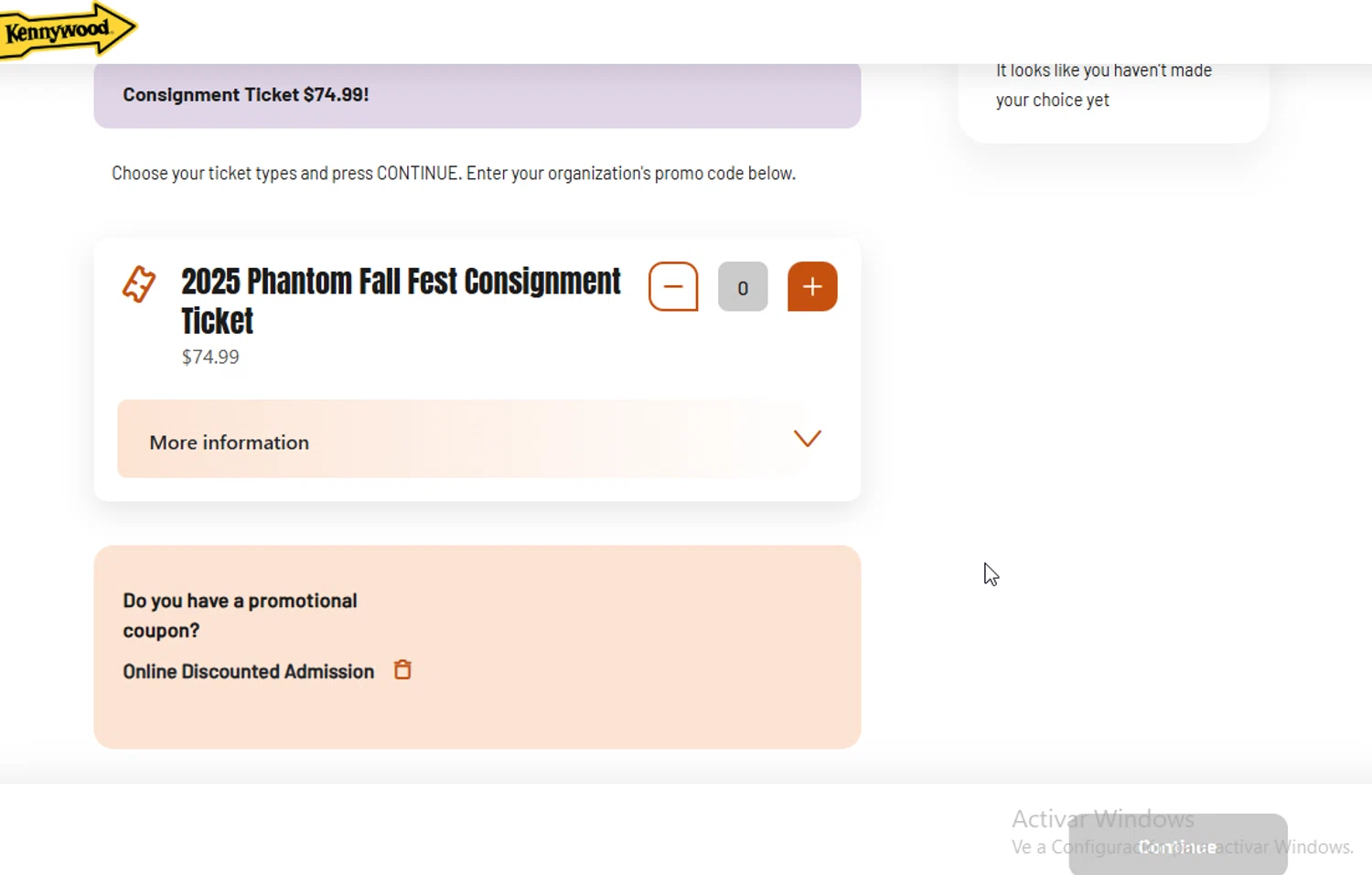Click the Kennywood arrow logo

(66, 31)
